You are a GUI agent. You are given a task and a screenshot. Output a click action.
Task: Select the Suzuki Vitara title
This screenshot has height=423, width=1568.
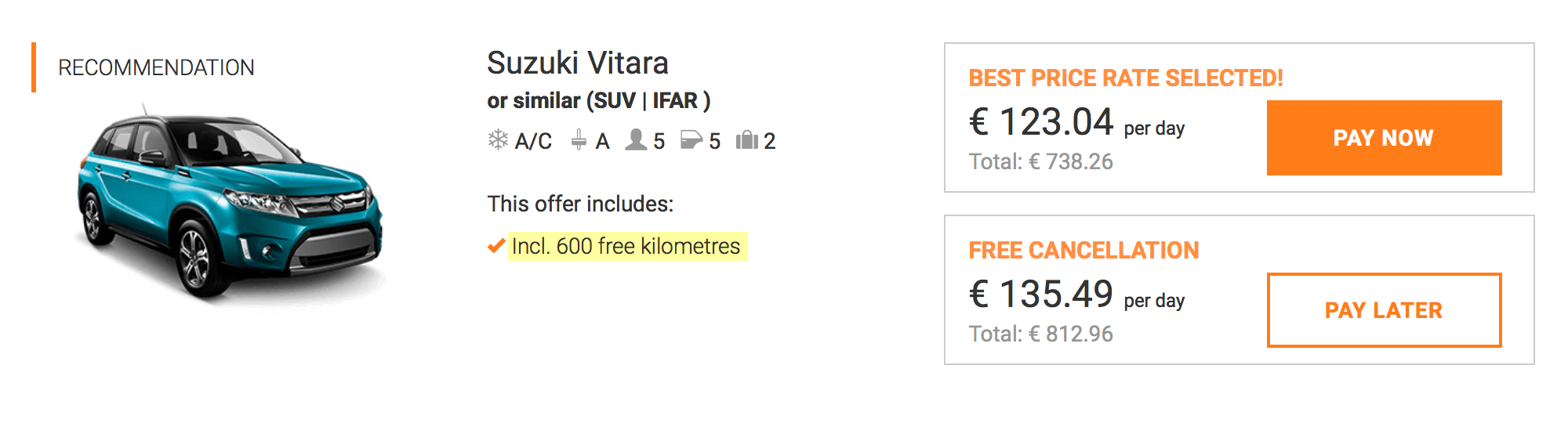coord(578,63)
